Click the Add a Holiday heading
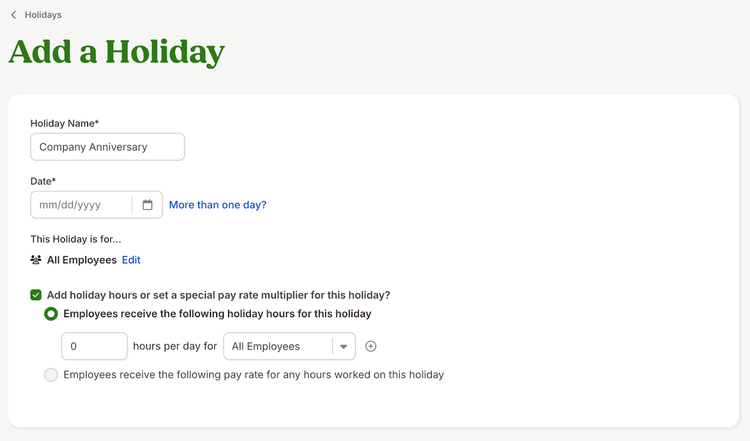This screenshot has height=441, width=750. [x=117, y=52]
